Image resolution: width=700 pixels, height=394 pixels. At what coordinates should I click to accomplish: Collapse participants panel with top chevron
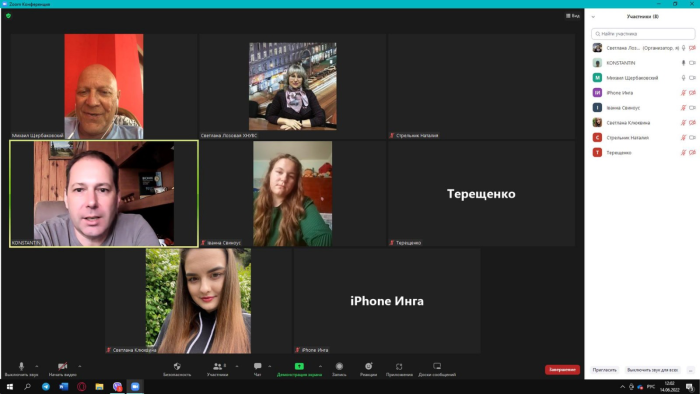pyautogui.click(x=593, y=17)
